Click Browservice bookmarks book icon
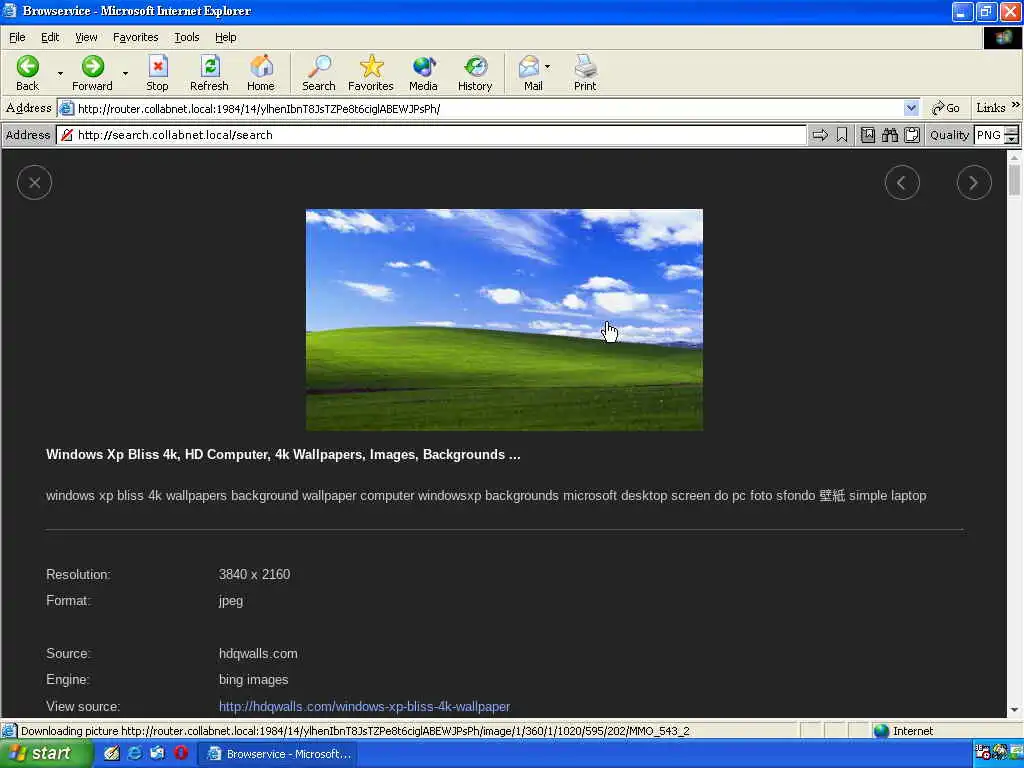 (868, 135)
